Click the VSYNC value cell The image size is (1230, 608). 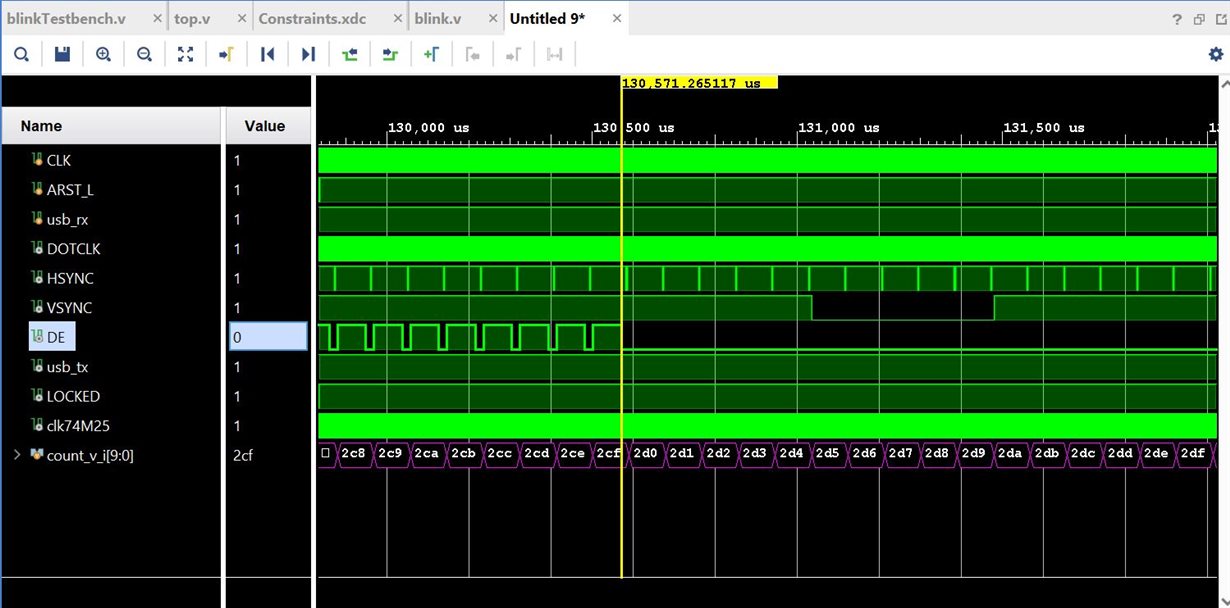point(268,308)
